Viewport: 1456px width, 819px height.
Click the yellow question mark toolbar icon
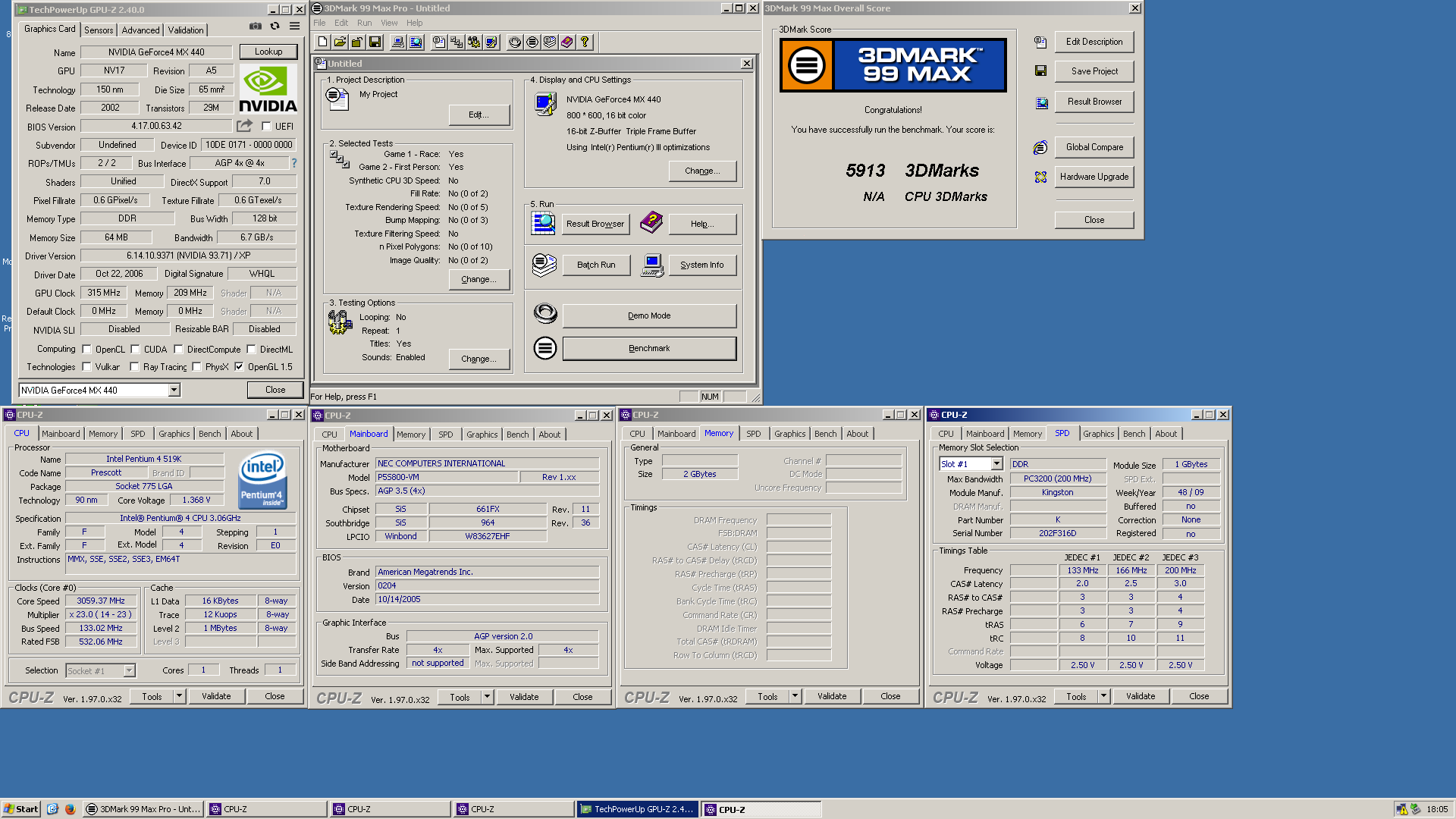coord(585,42)
